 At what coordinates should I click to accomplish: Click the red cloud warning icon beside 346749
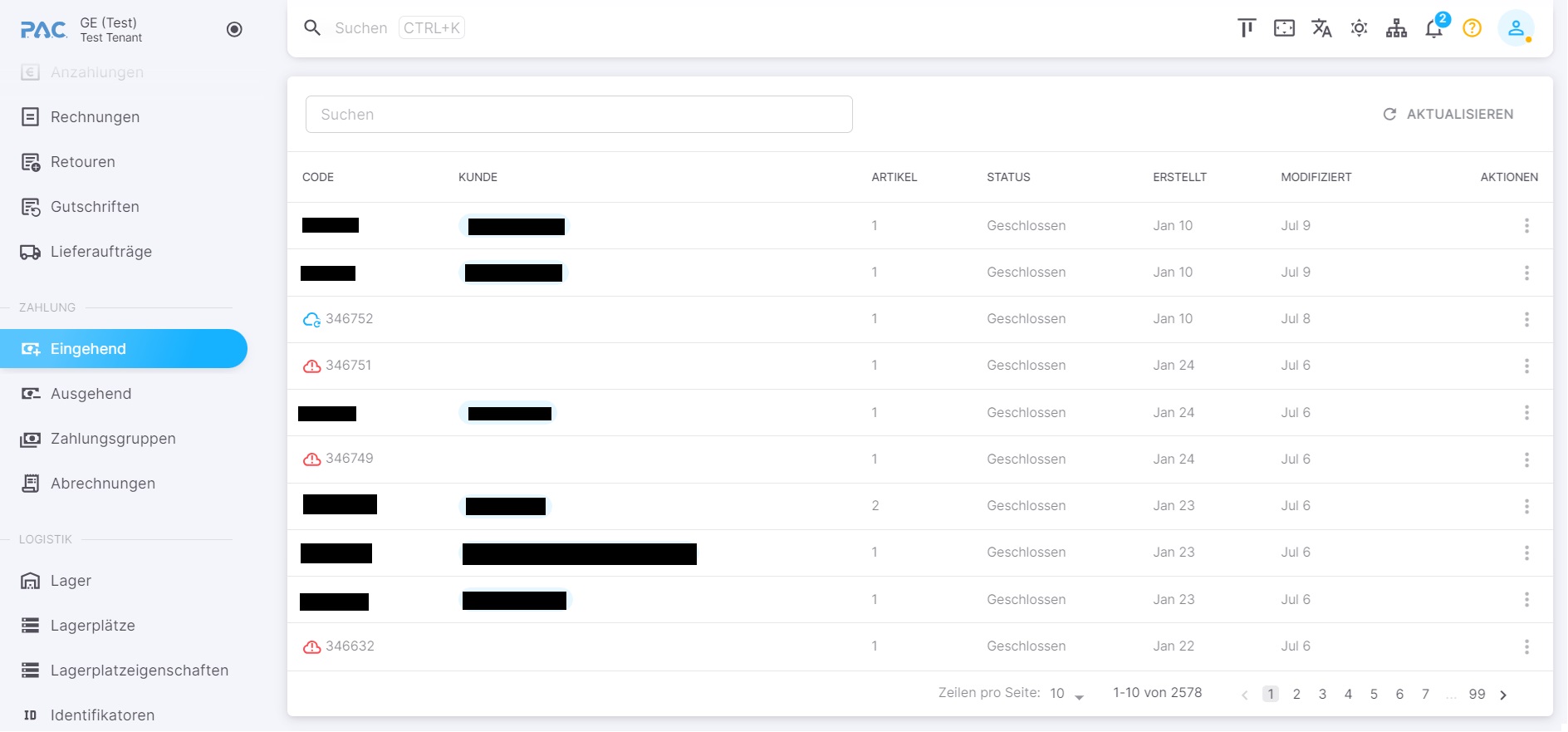(311, 459)
